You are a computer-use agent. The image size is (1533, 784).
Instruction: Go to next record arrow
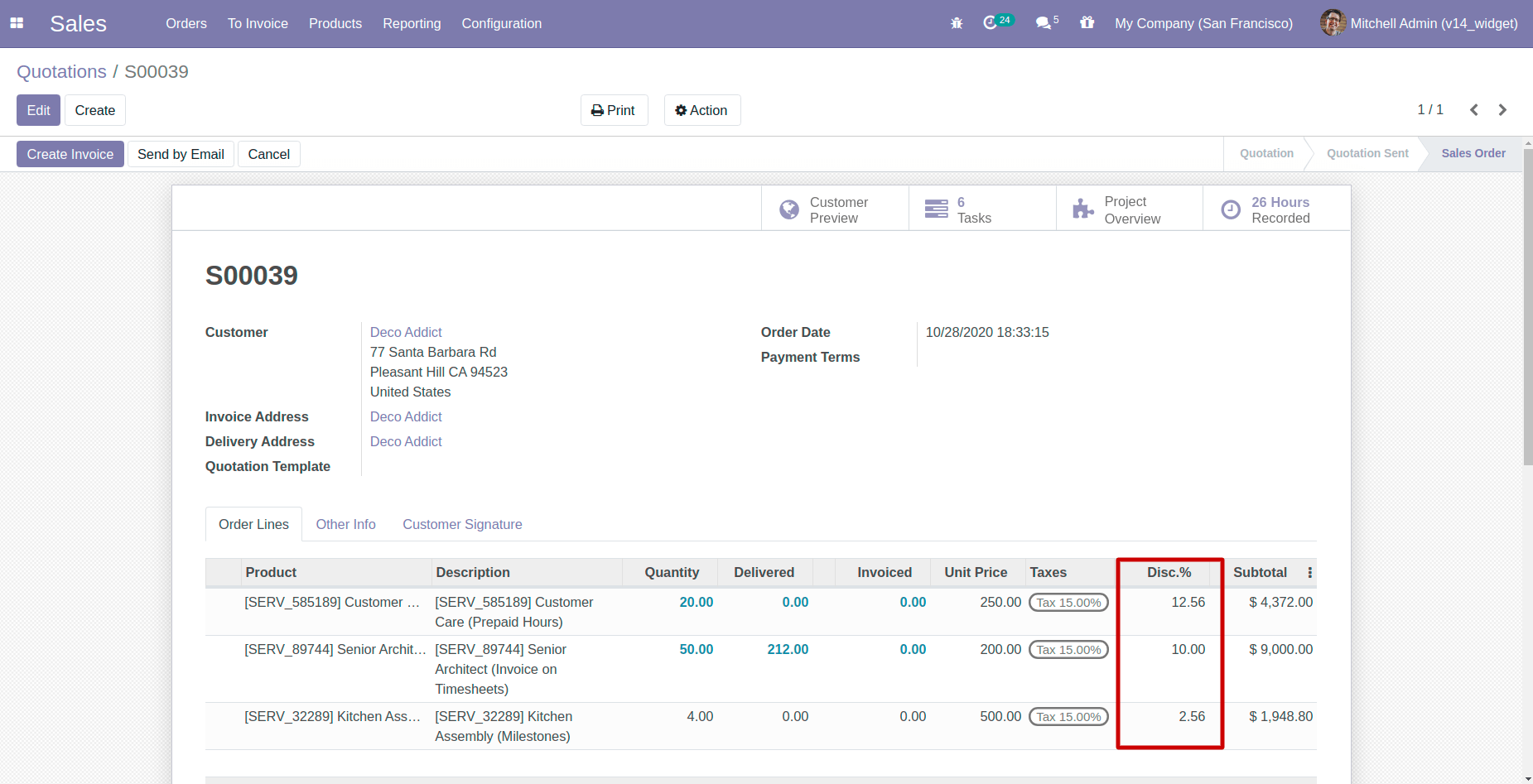point(1502,110)
